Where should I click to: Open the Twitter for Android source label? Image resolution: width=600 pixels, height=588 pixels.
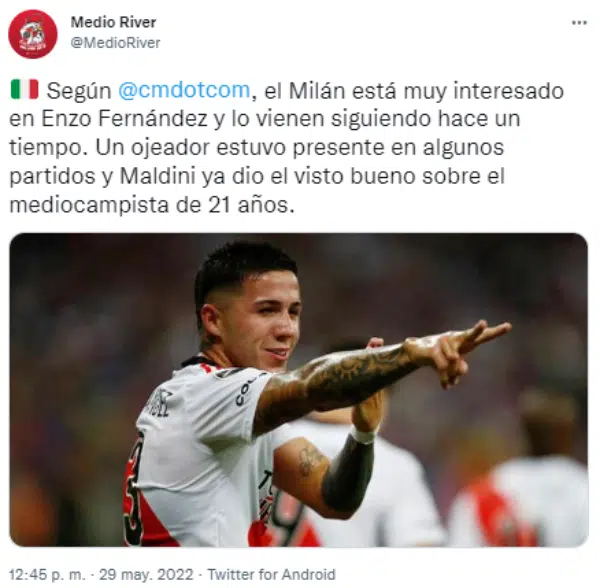point(271,575)
